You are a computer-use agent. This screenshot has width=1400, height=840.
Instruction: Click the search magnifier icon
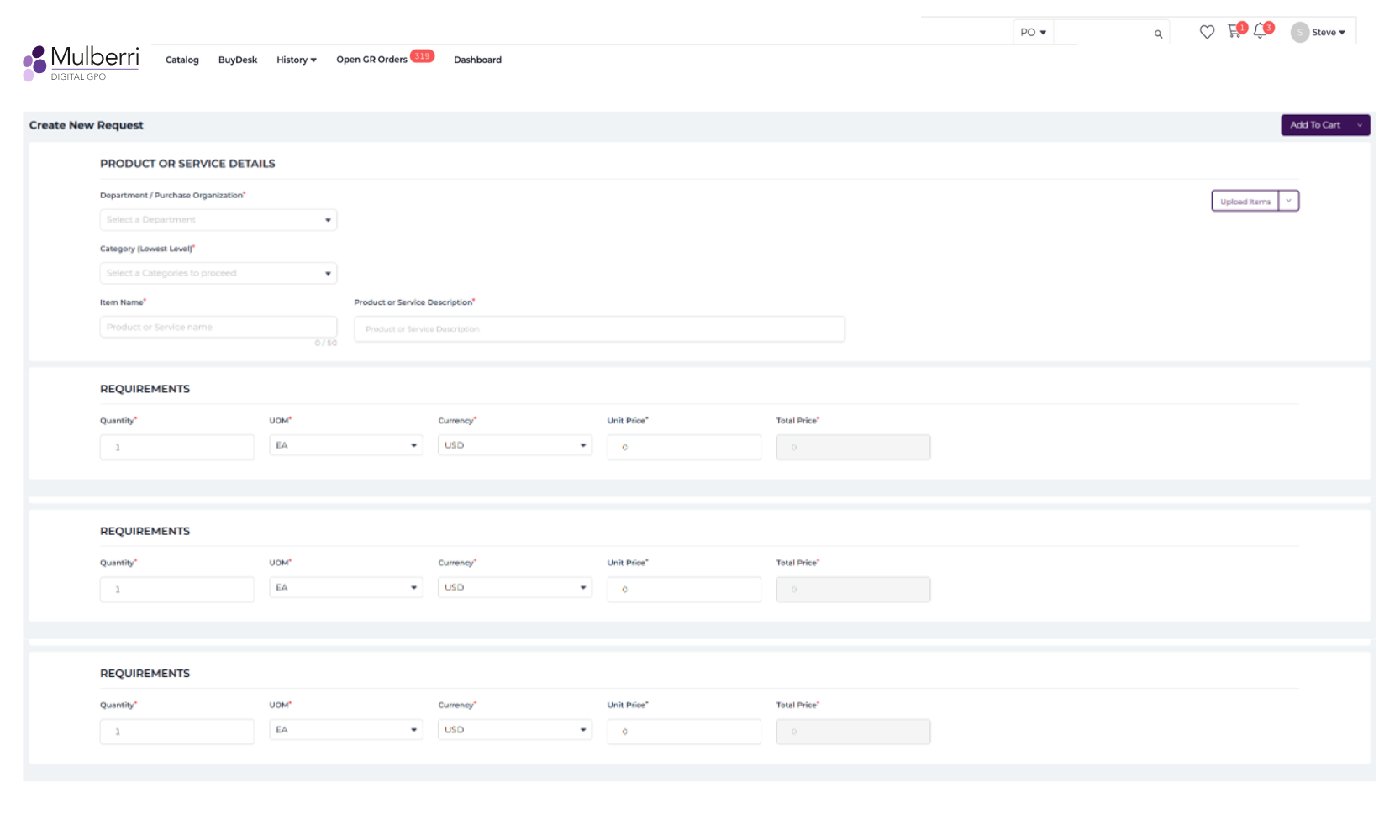click(x=1157, y=33)
